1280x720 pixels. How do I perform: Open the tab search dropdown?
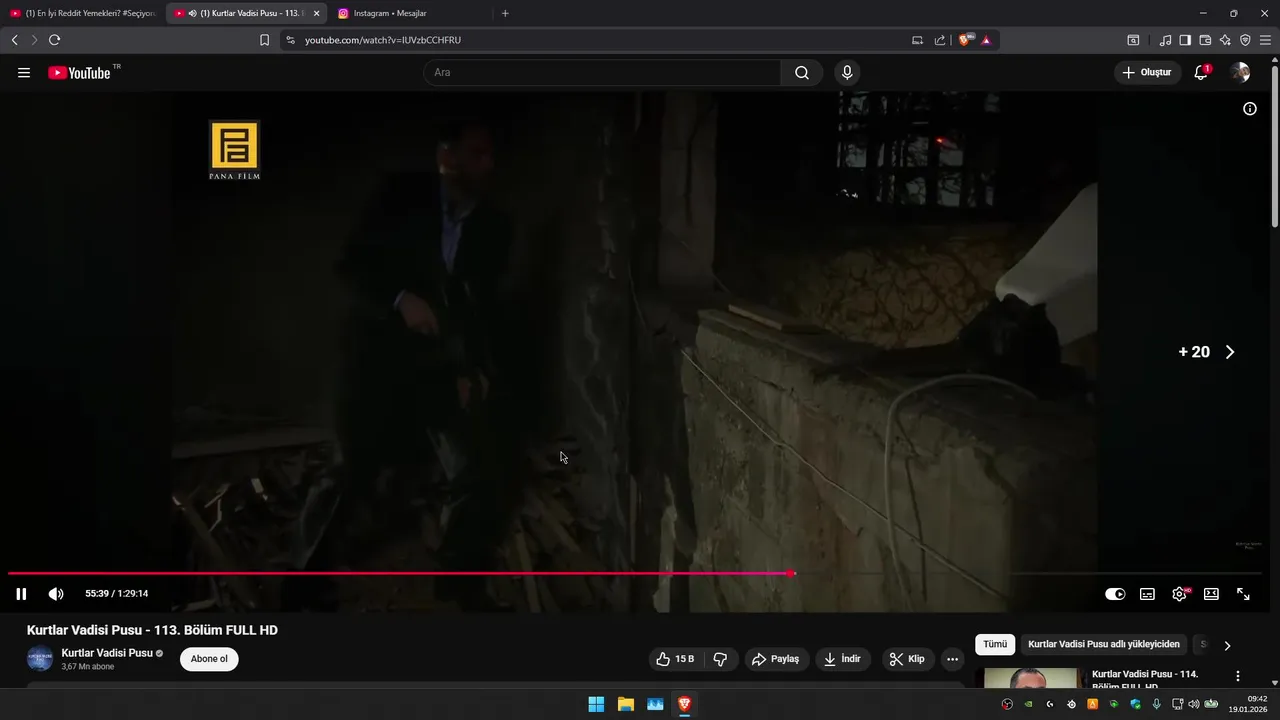pyautogui.click(x=1133, y=40)
